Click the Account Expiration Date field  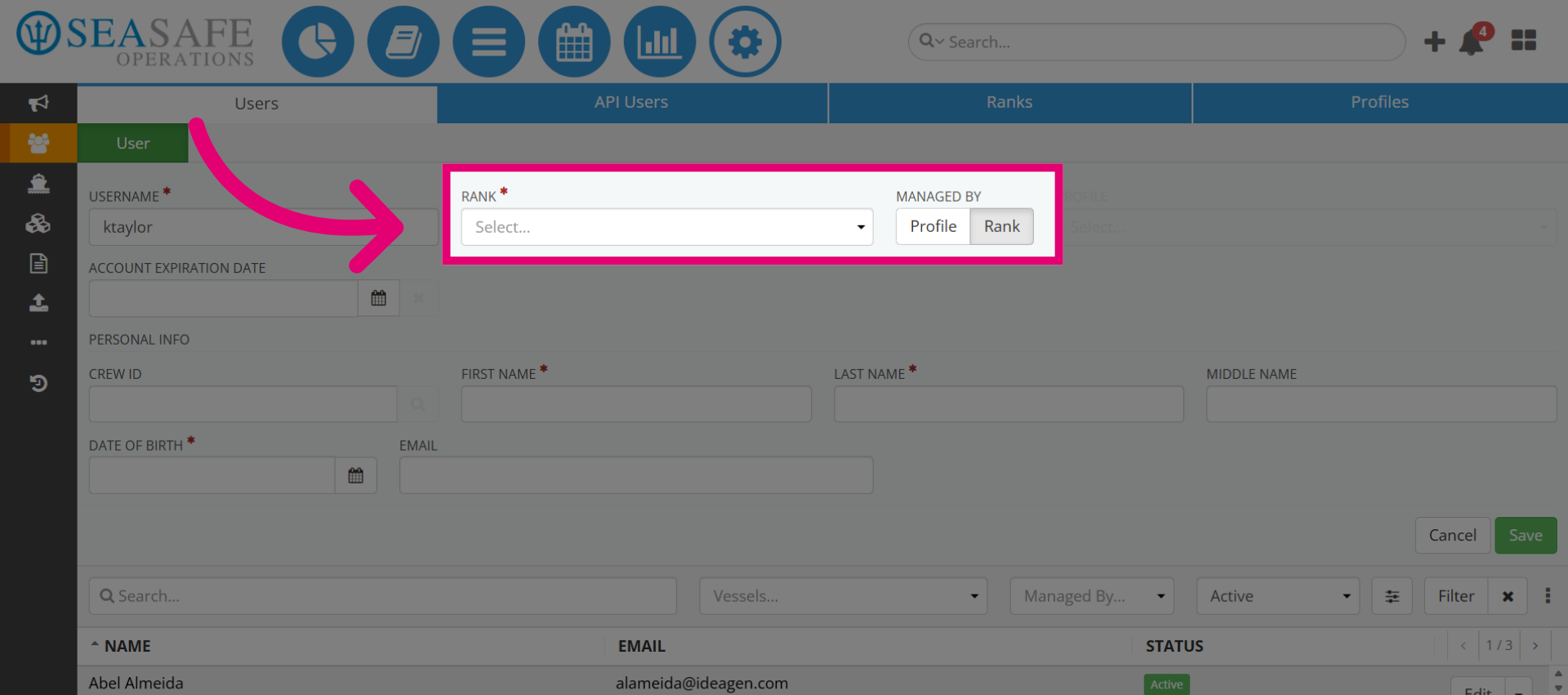(223, 298)
